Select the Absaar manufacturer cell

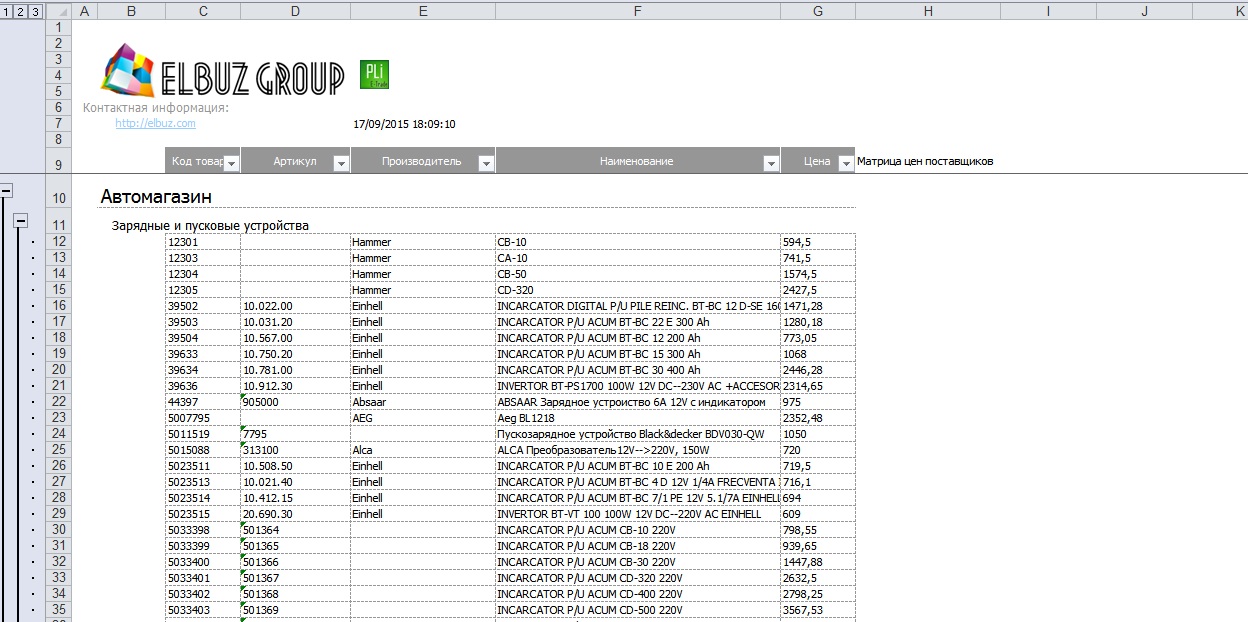pyautogui.click(x=423, y=402)
